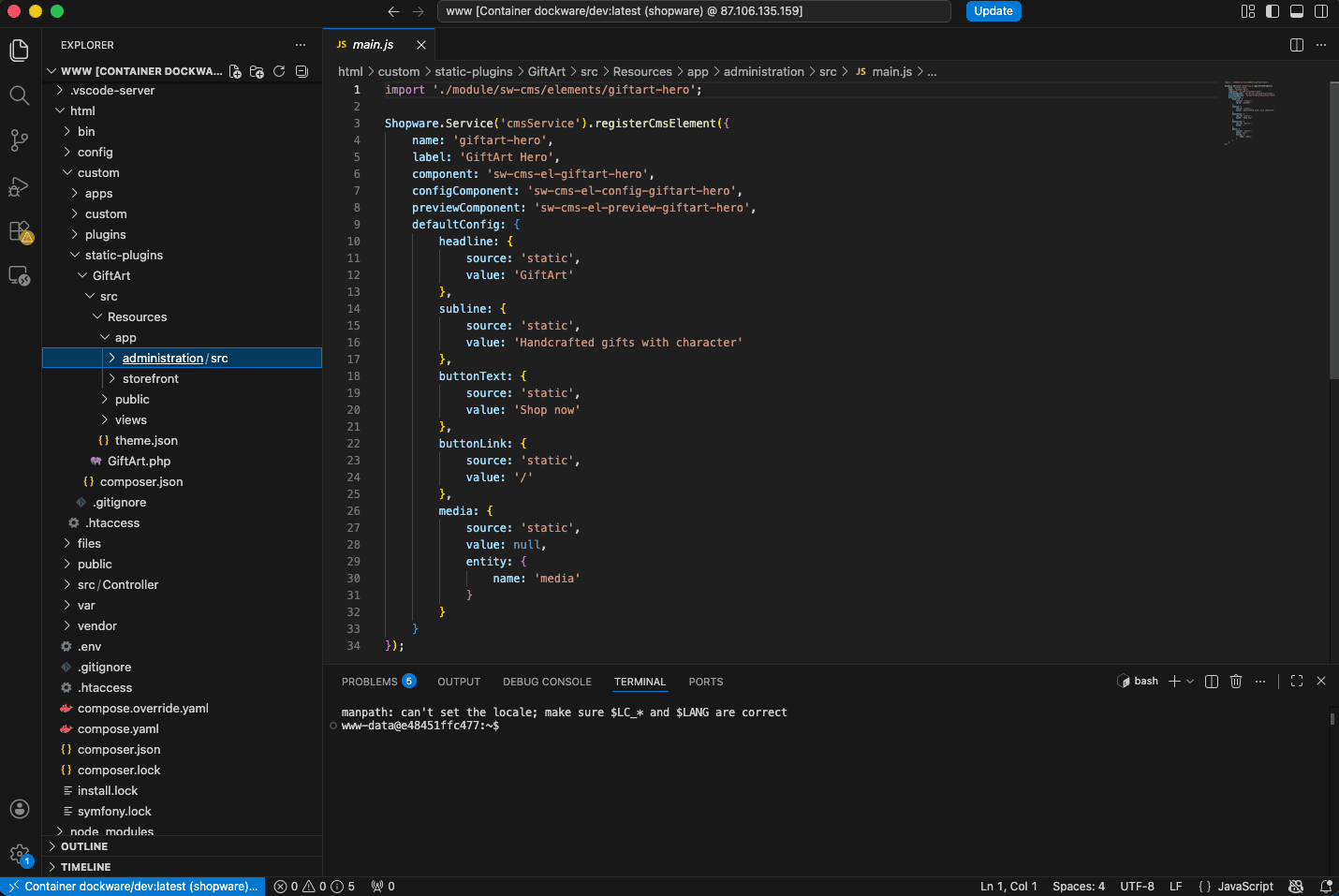The height and width of the screenshot is (896, 1339).
Task: Open editor more actions menu
Action: (x=1321, y=45)
